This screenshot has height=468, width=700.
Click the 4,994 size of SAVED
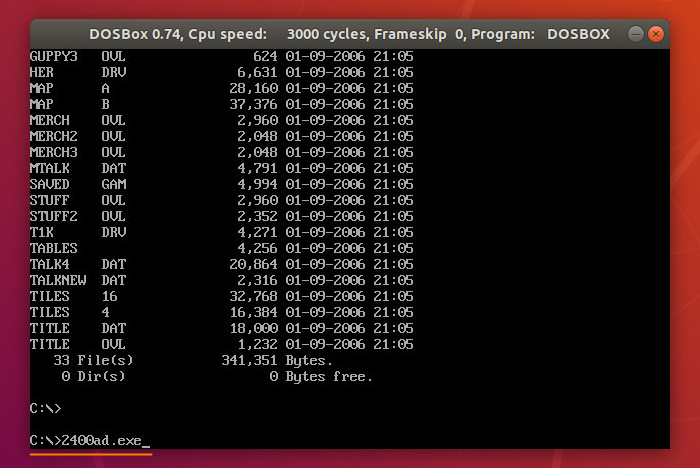point(257,184)
